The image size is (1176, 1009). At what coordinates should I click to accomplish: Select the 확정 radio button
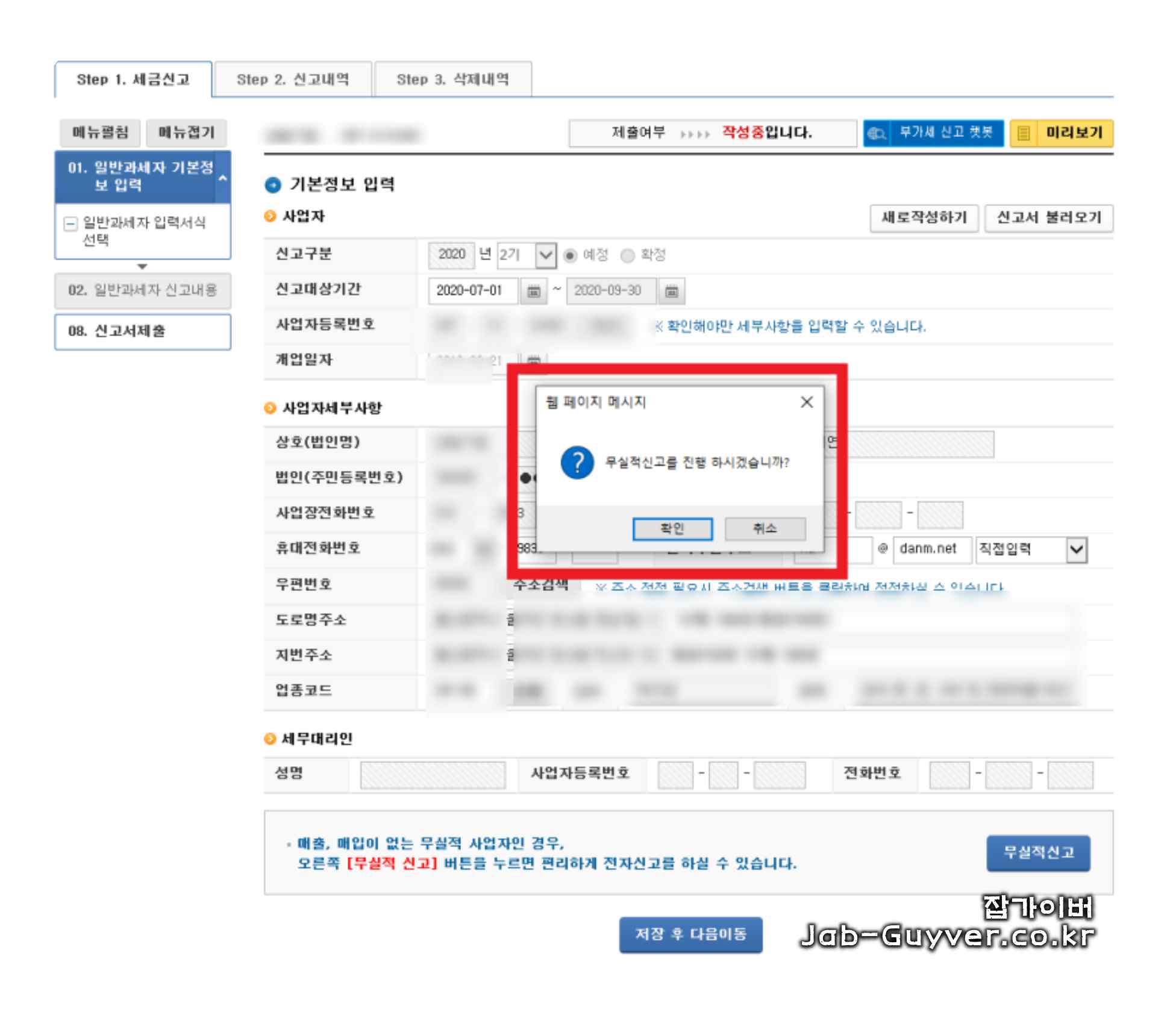pyautogui.click(x=628, y=255)
